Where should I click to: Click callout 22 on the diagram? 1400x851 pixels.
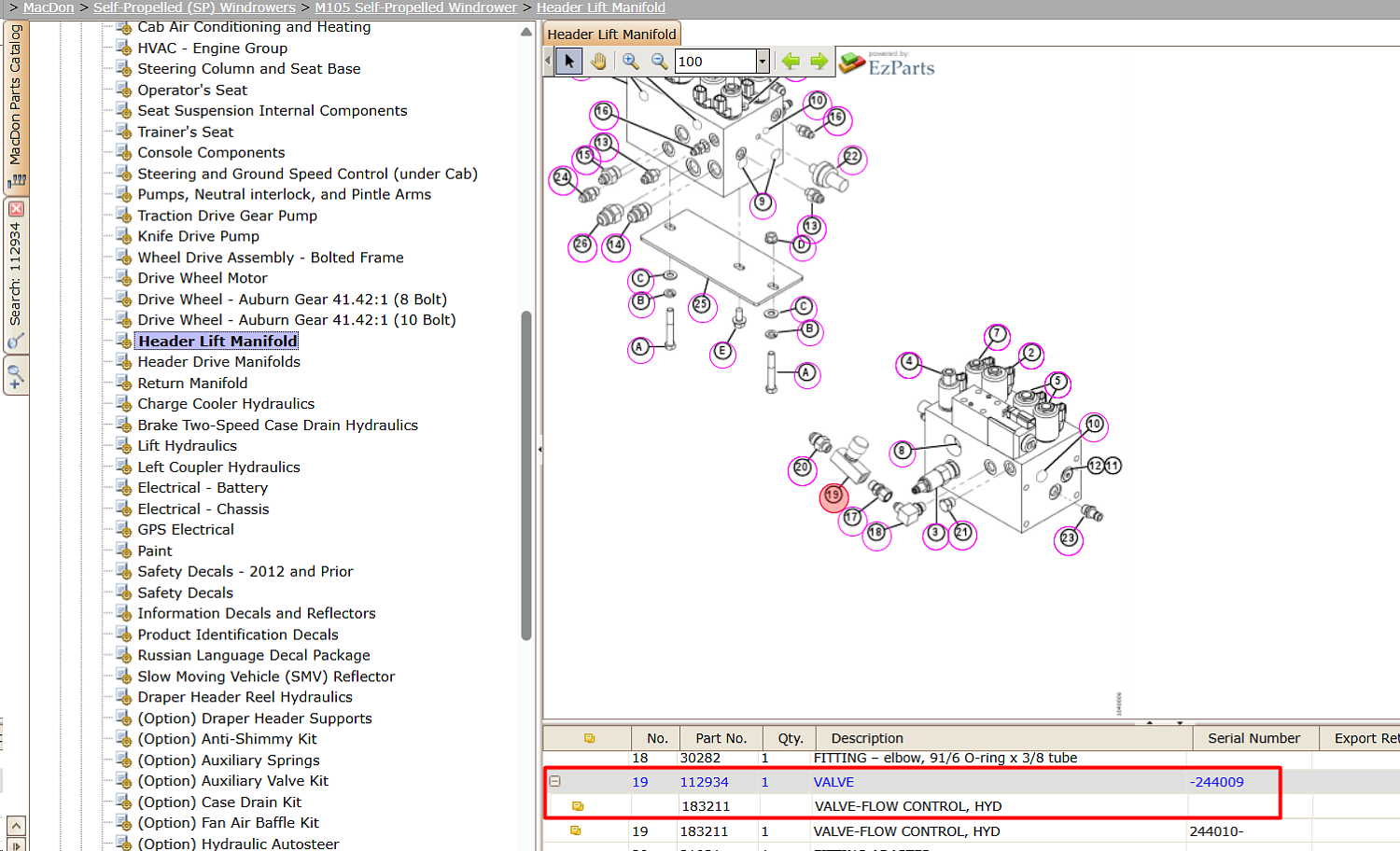(x=852, y=157)
